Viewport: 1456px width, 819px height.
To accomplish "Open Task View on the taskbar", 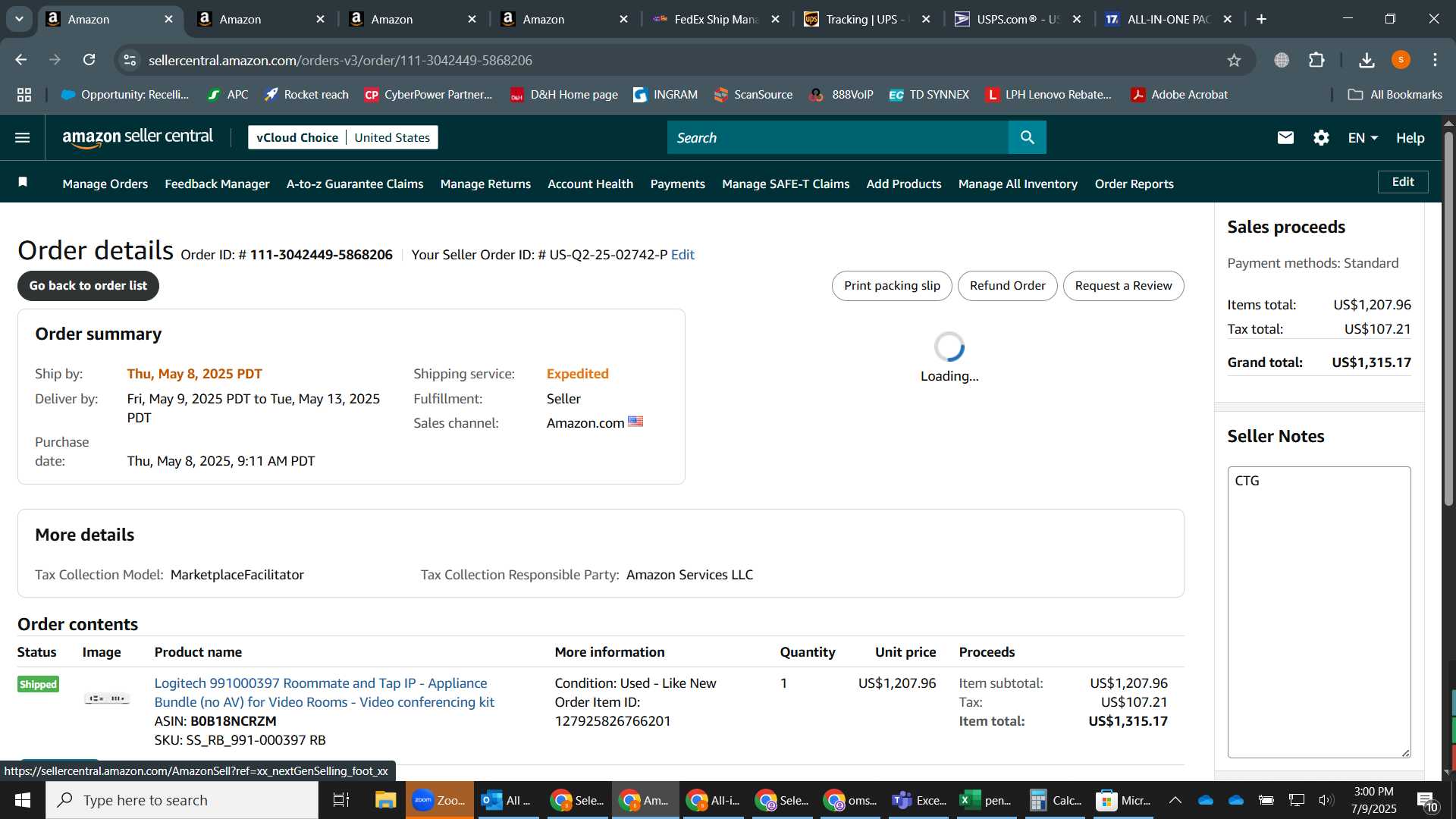I will (341, 800).
